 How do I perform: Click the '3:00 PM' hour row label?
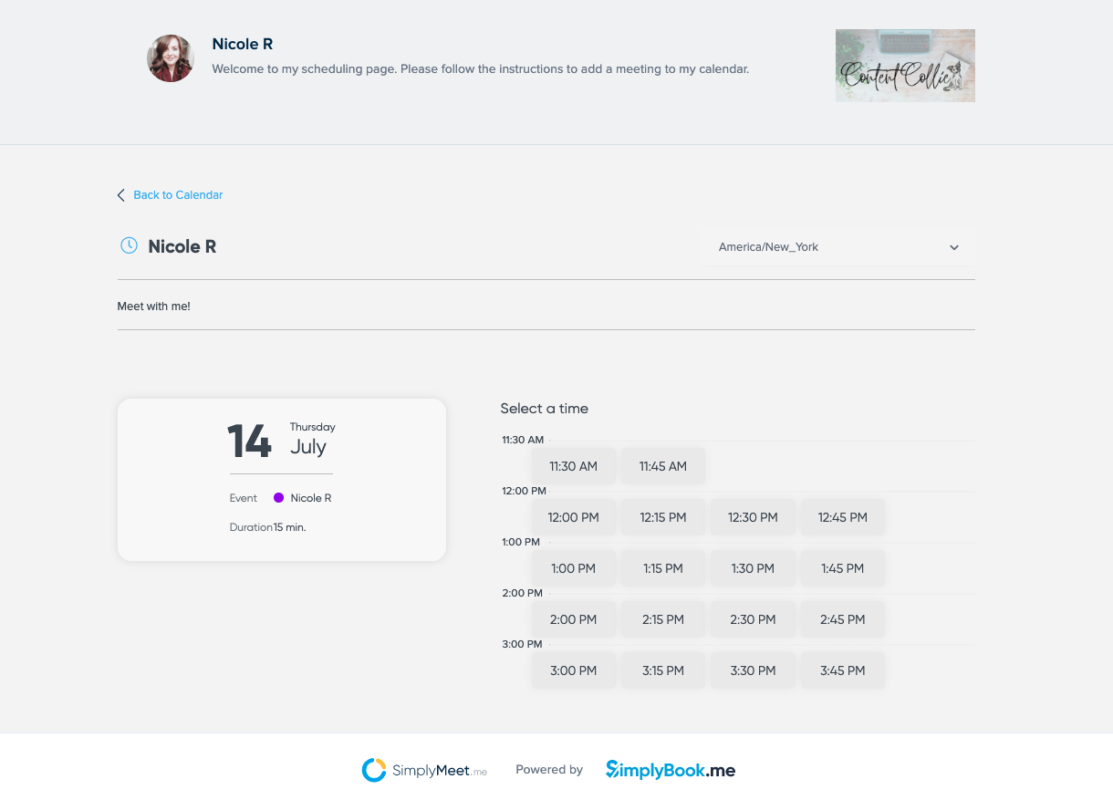coord(522,645)
